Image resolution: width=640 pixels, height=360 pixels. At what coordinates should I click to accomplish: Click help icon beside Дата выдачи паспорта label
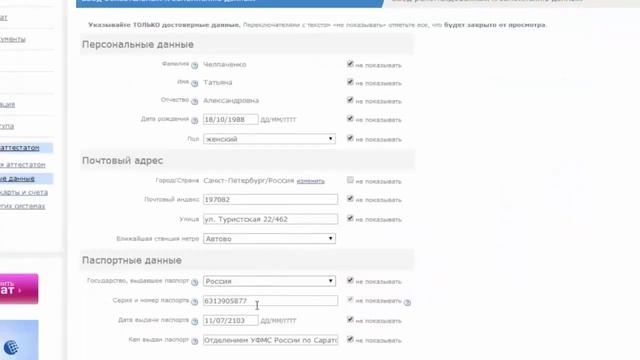pos(195,321)
